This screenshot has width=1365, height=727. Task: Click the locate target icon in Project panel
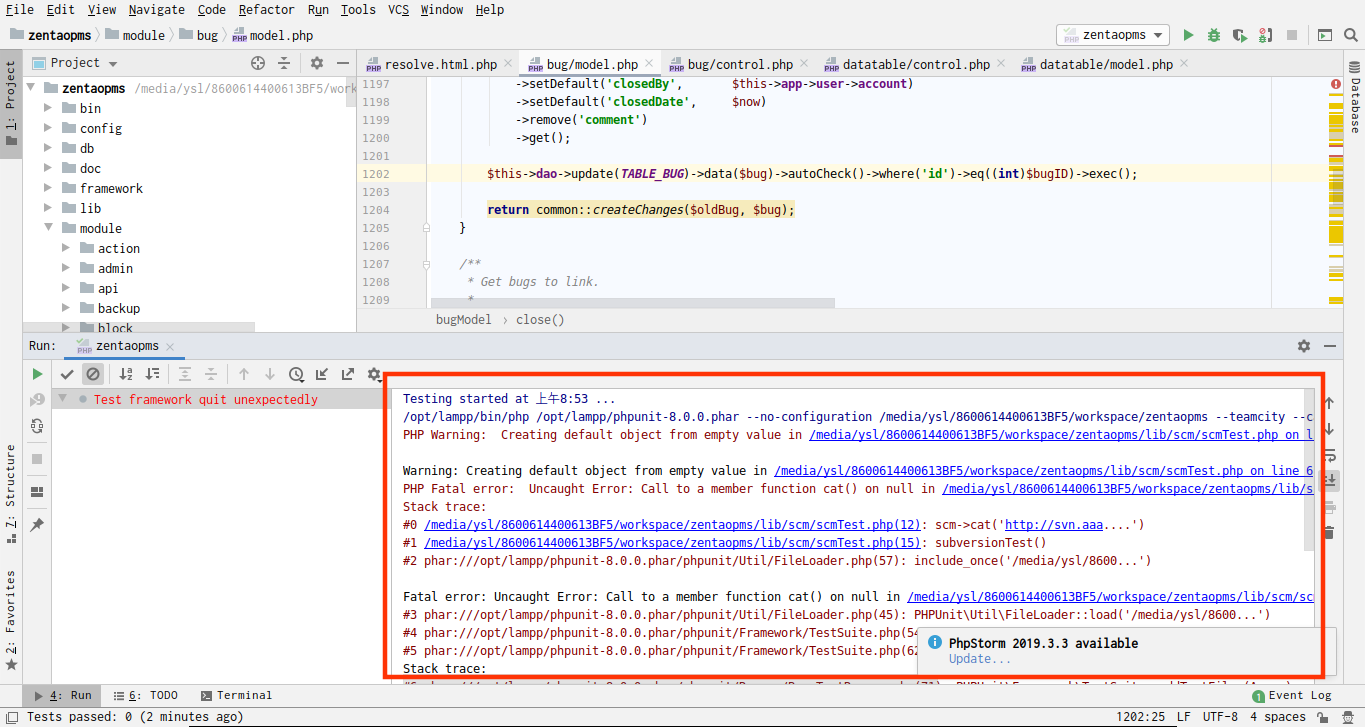258,63
